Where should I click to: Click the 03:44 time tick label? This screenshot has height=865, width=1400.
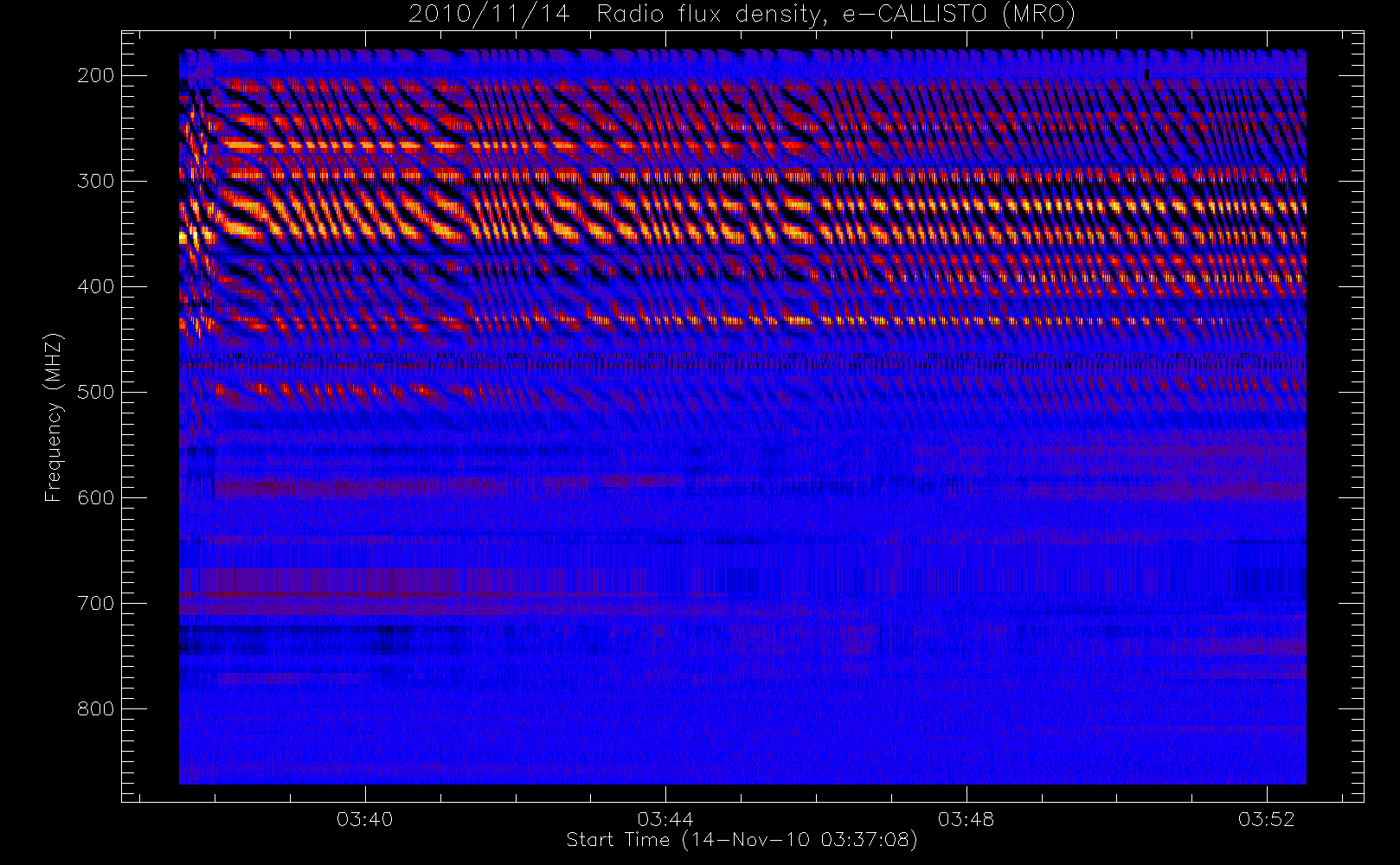click(665, 819)
